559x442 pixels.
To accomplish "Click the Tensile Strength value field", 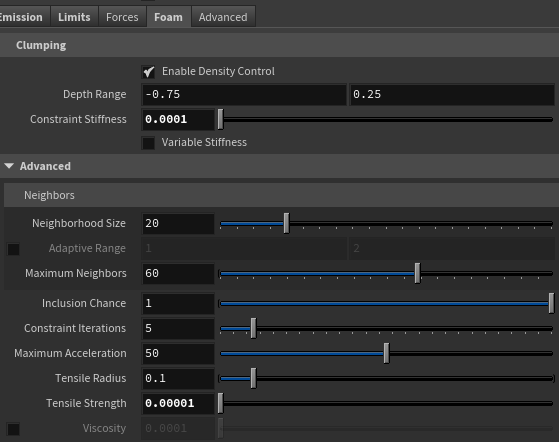I will tap(178, 403).
